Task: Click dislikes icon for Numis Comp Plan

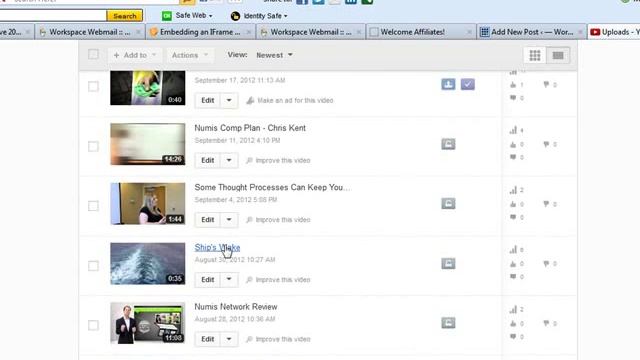Action: [546, 144]
